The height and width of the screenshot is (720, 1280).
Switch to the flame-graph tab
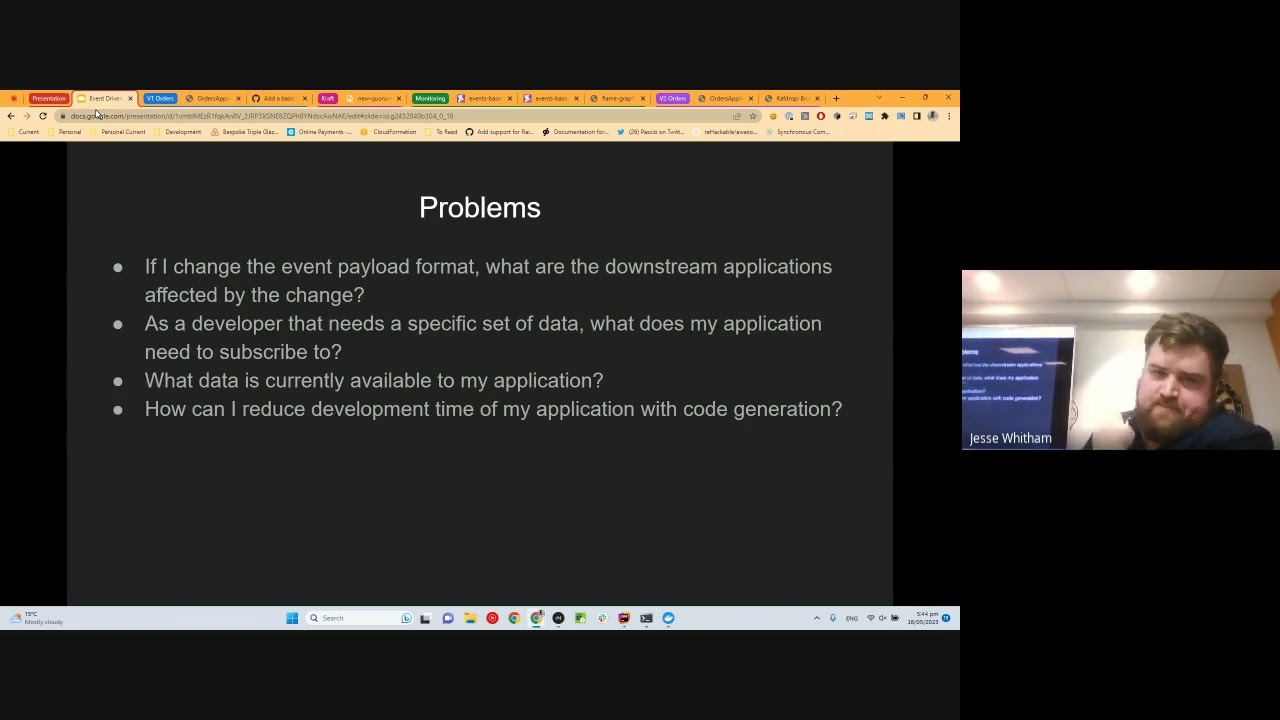[617, 98]
